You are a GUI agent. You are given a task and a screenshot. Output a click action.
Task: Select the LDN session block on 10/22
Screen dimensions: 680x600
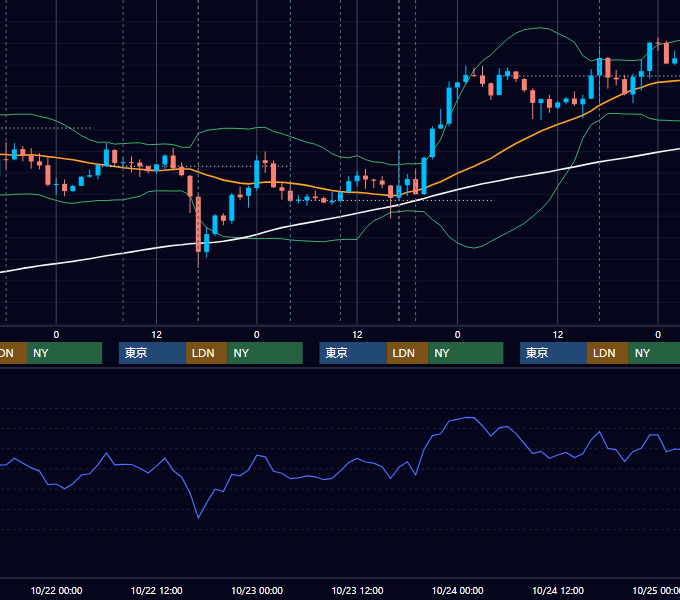click(206, 353)
